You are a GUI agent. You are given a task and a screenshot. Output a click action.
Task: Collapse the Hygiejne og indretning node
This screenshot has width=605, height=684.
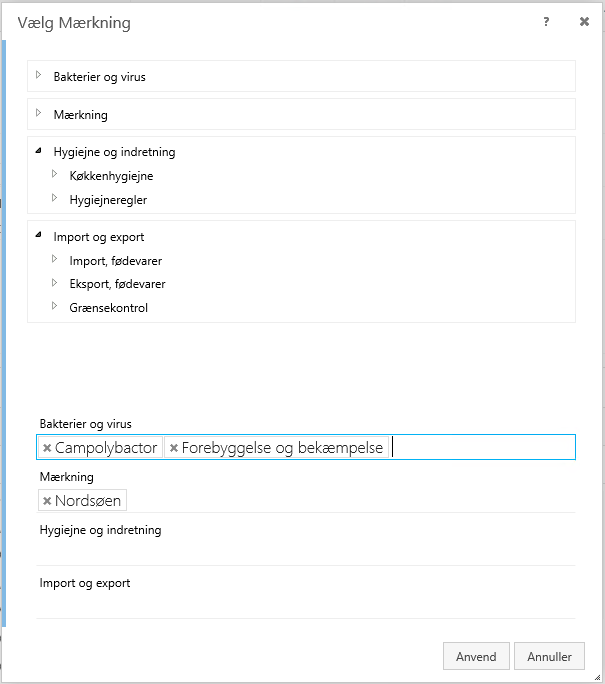pyautogui.click(x=39, y=152)
